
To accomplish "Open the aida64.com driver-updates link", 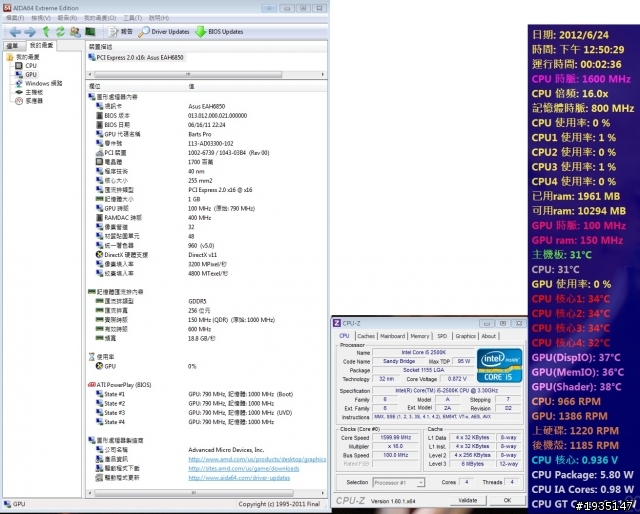I will coord(239,478).
